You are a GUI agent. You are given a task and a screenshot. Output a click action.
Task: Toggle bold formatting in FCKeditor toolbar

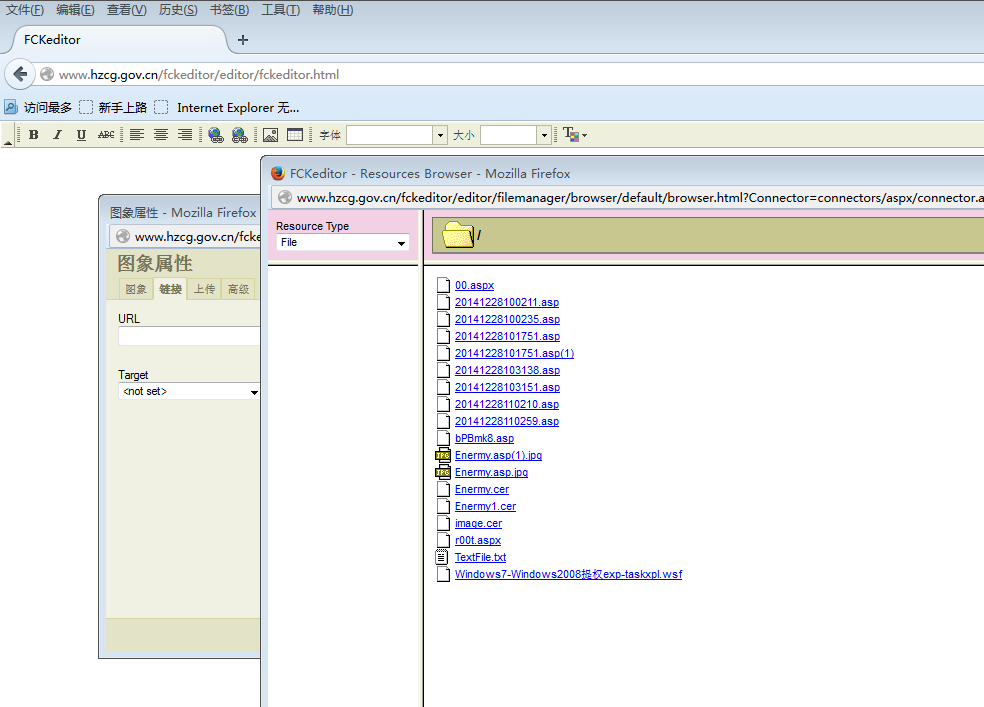[x=34, y=135]
